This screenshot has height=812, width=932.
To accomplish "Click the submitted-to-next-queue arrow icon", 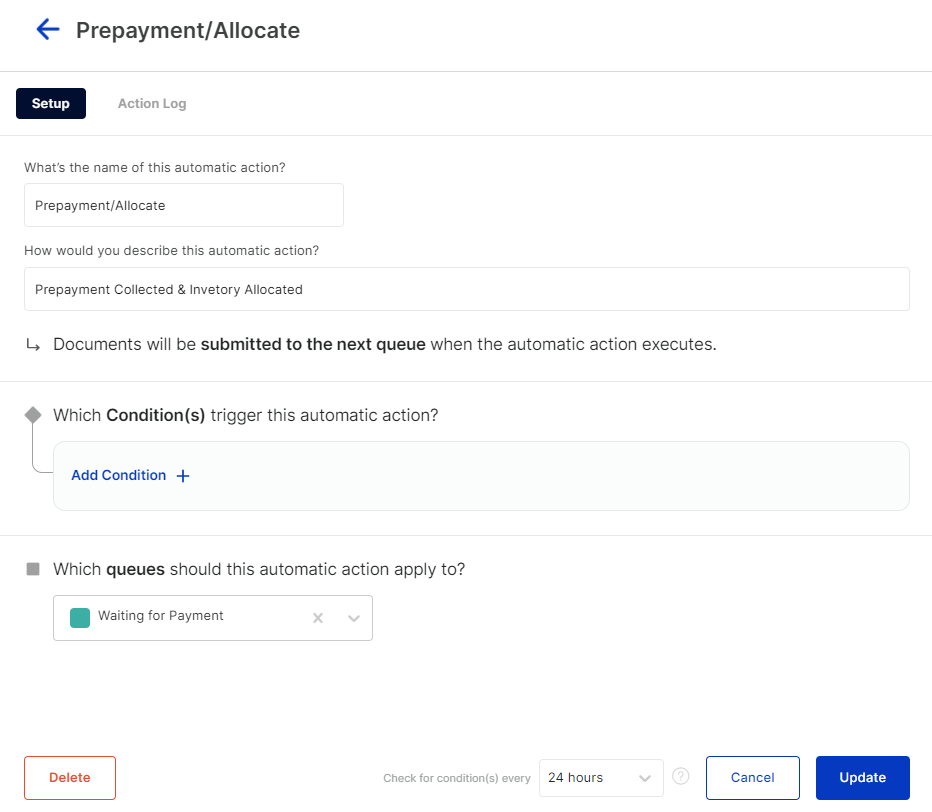I will [33, 345].
